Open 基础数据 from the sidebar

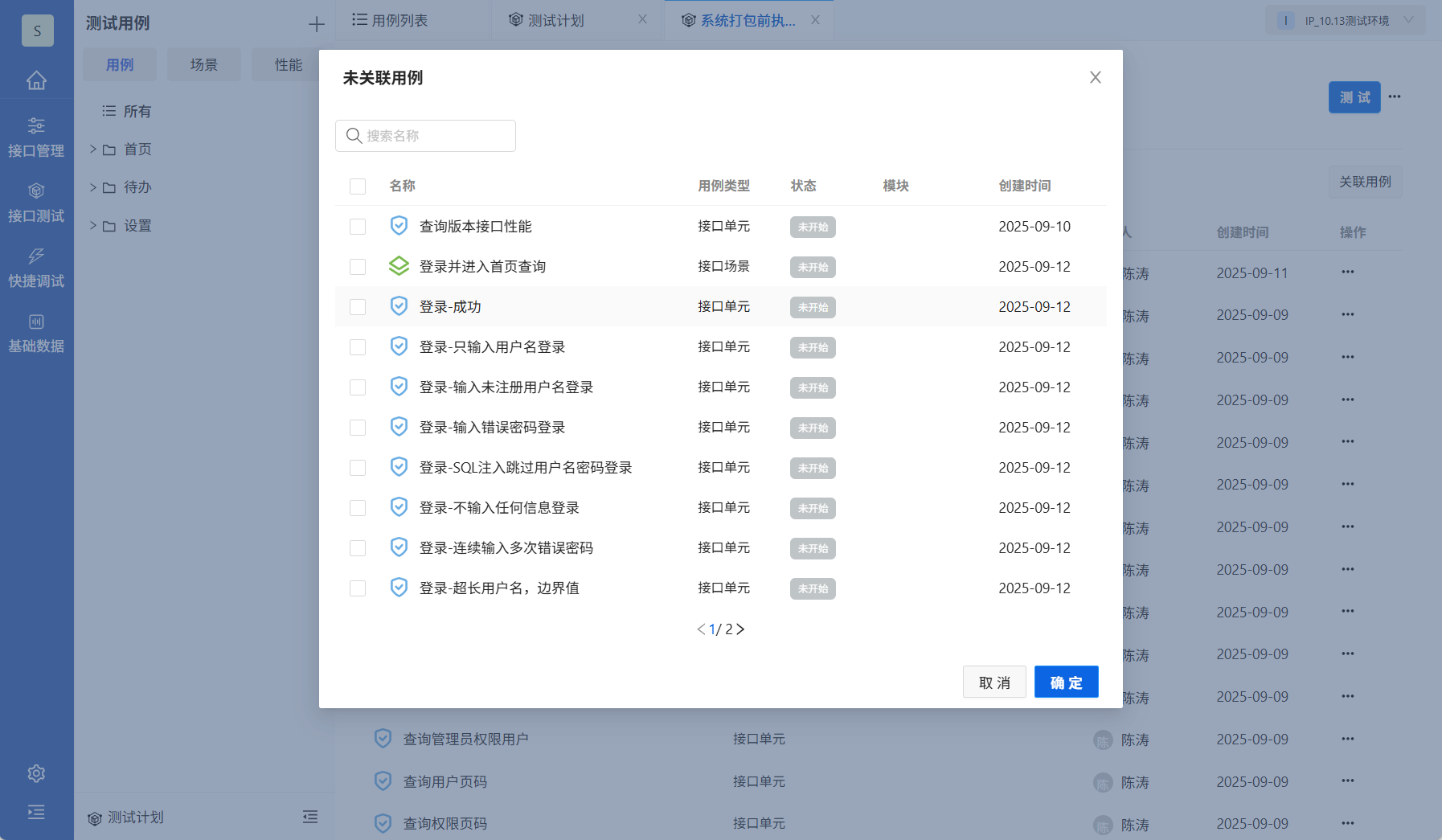tap(36, 332)
